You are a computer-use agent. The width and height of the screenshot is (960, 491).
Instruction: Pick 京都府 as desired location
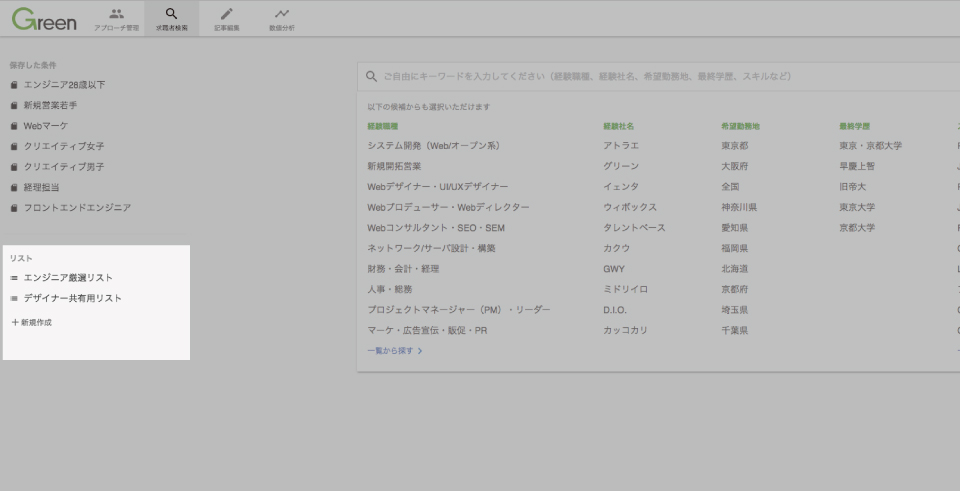point(735,289)
